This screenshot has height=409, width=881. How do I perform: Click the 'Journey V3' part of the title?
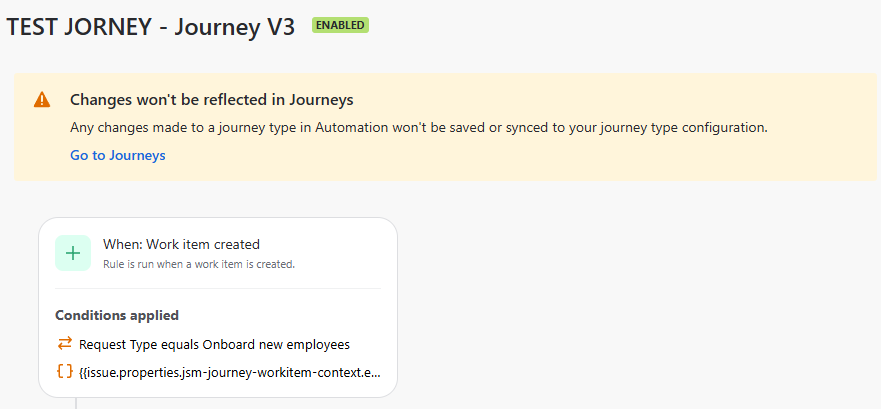tap(235, 27)
